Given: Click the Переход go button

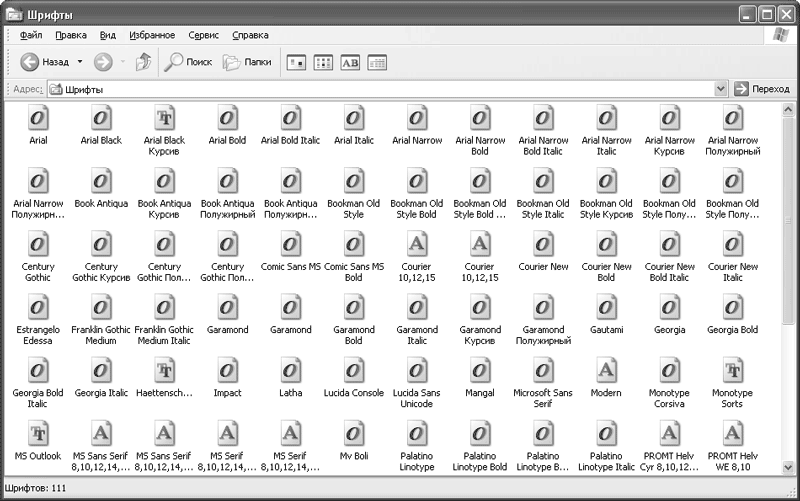Looking at the screenshot, I should click(762, 89).
